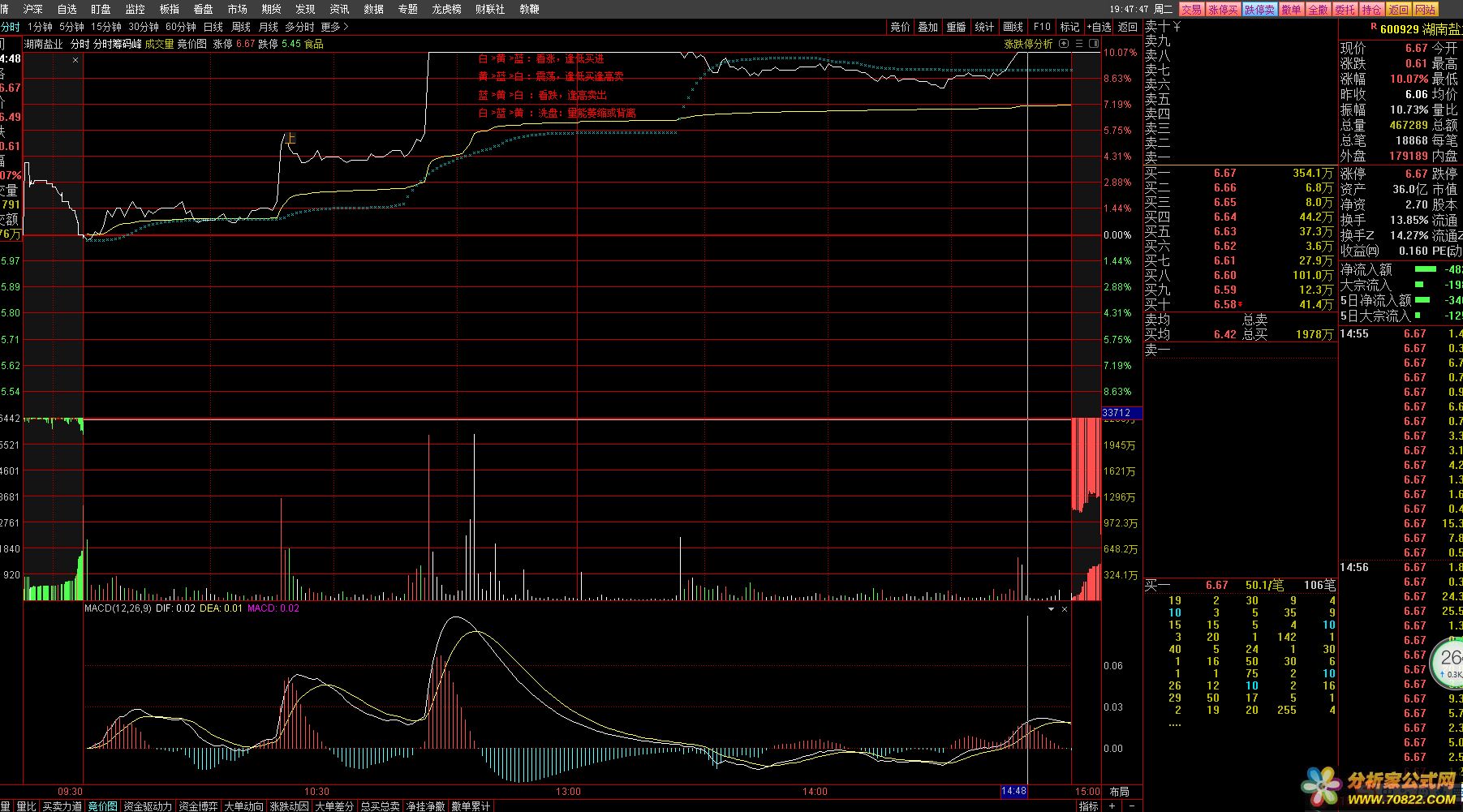
Task: Click the minus icon next to 指标
Action: pos(1130,806)
